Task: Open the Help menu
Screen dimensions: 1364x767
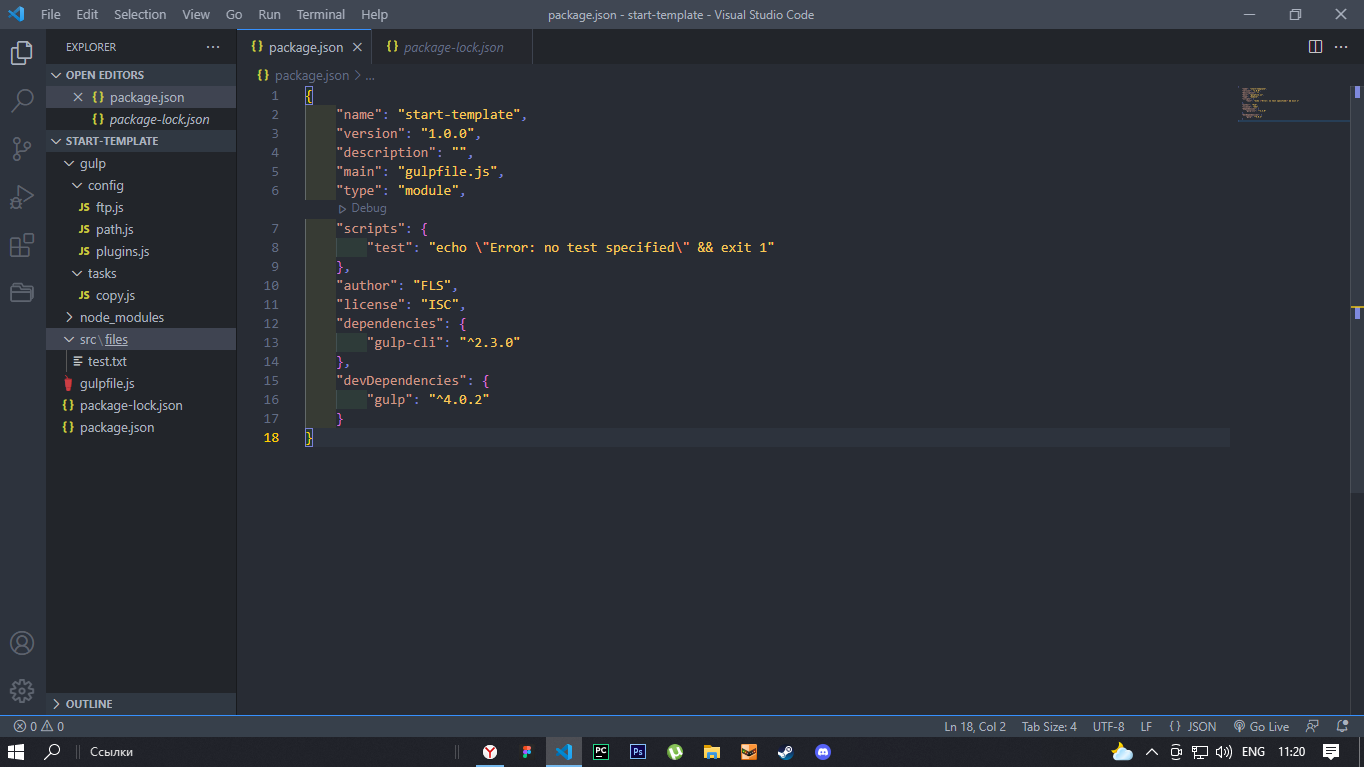Action: click(x=374, y=14)
